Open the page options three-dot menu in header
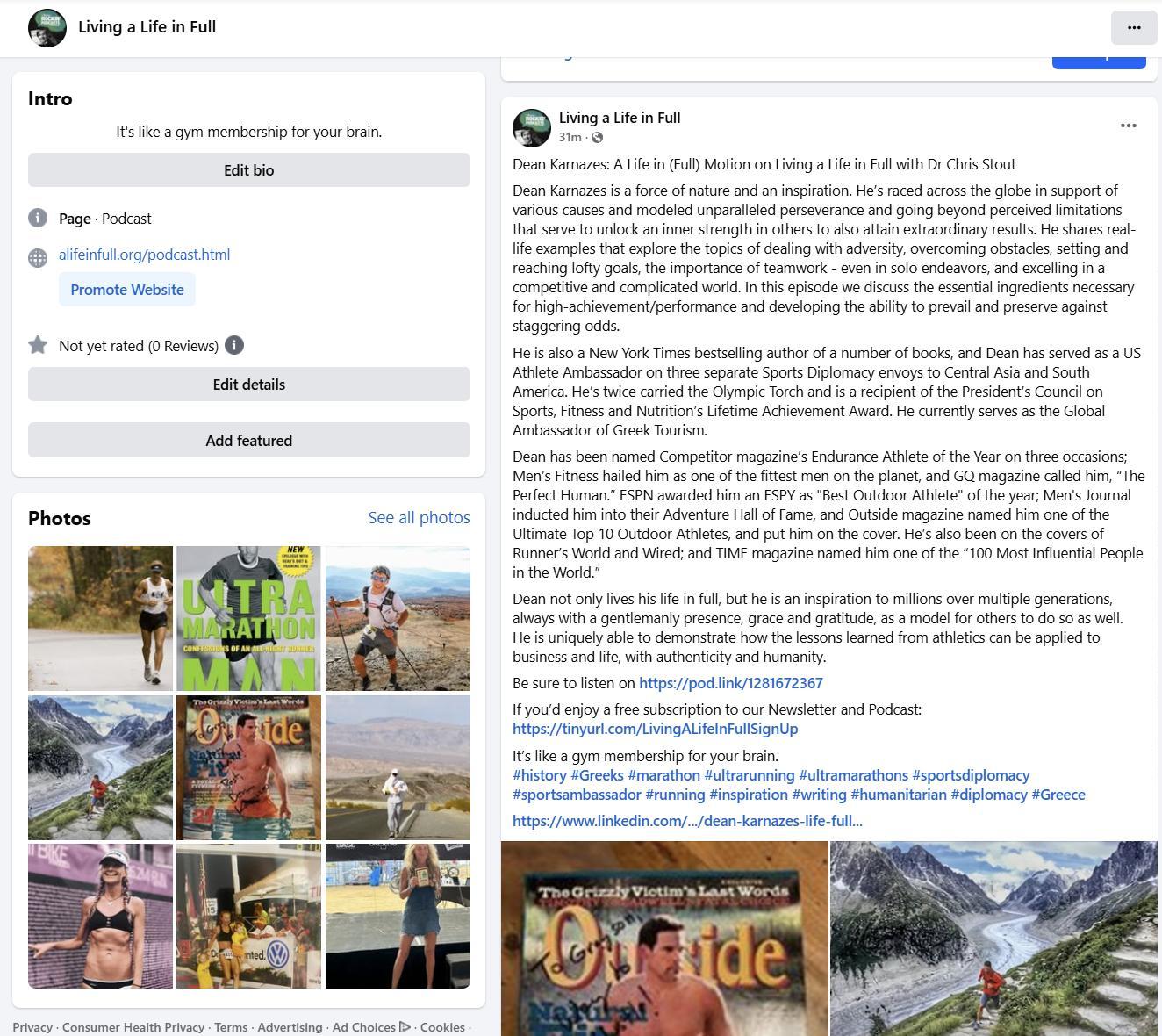The height and width of the screenshot is (1036, 1162). [x=1134, y=27]
